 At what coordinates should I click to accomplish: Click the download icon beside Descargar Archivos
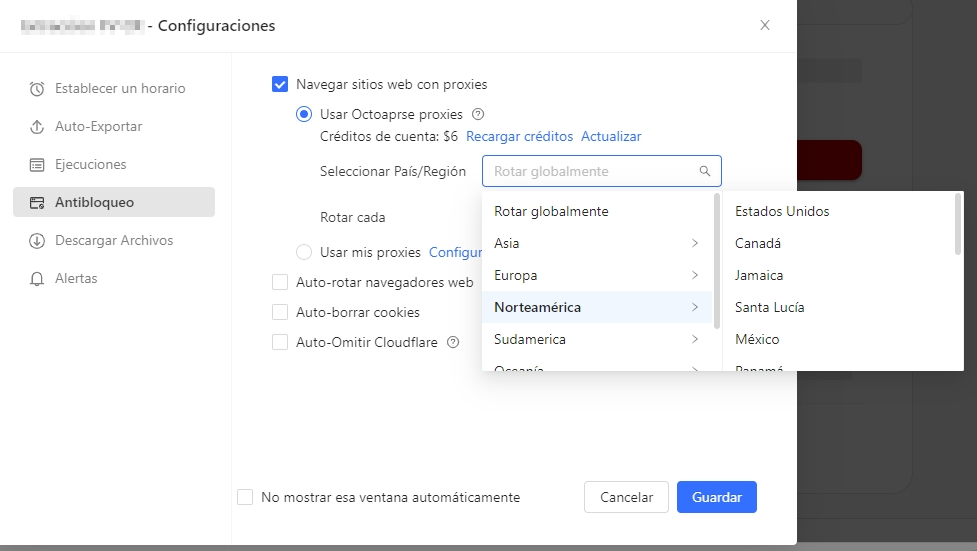(x=37, y=241)
